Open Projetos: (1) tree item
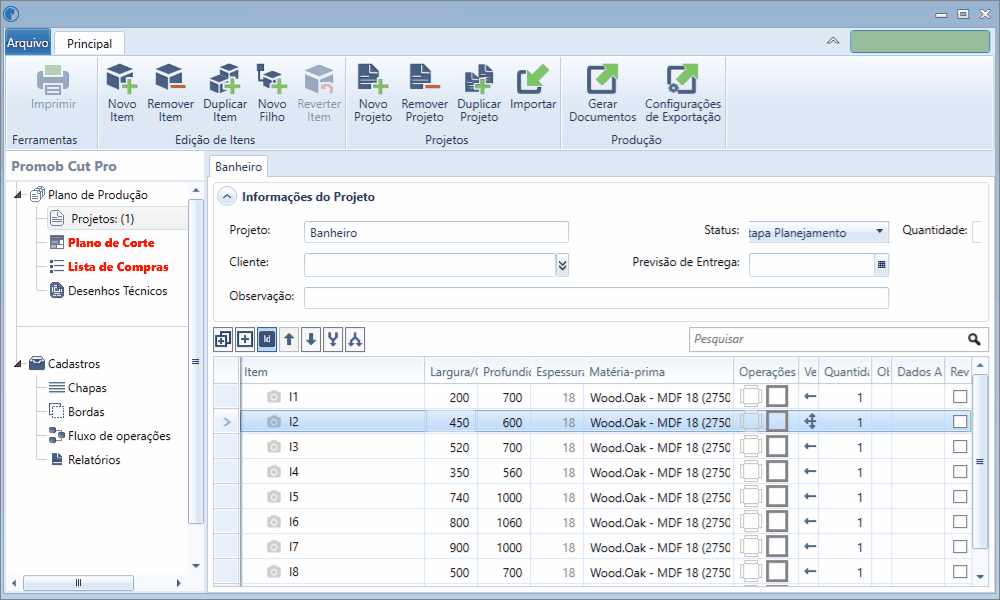The width and height of the screenshot is (1000, 600). point(102,219)
